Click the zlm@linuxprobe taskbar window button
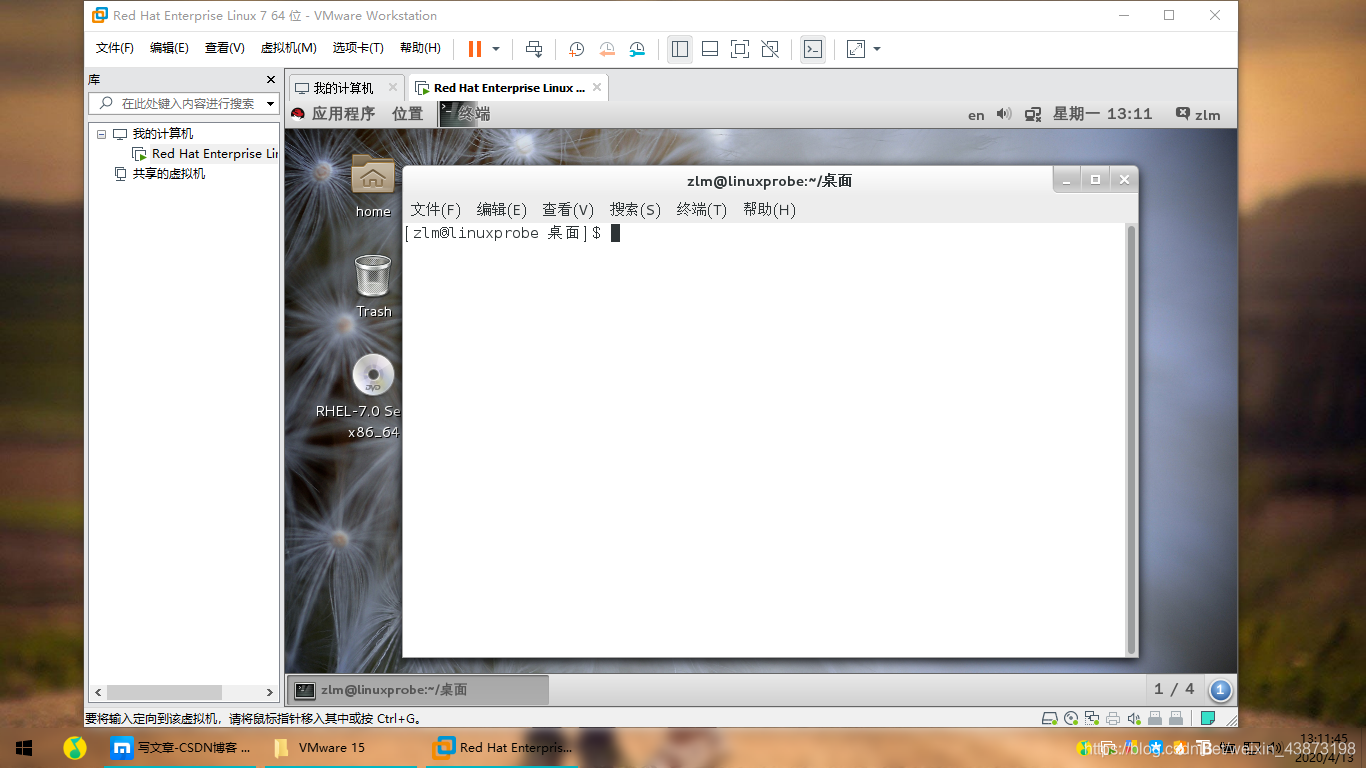Screen dimensions: 1366x768 [418, 690]
